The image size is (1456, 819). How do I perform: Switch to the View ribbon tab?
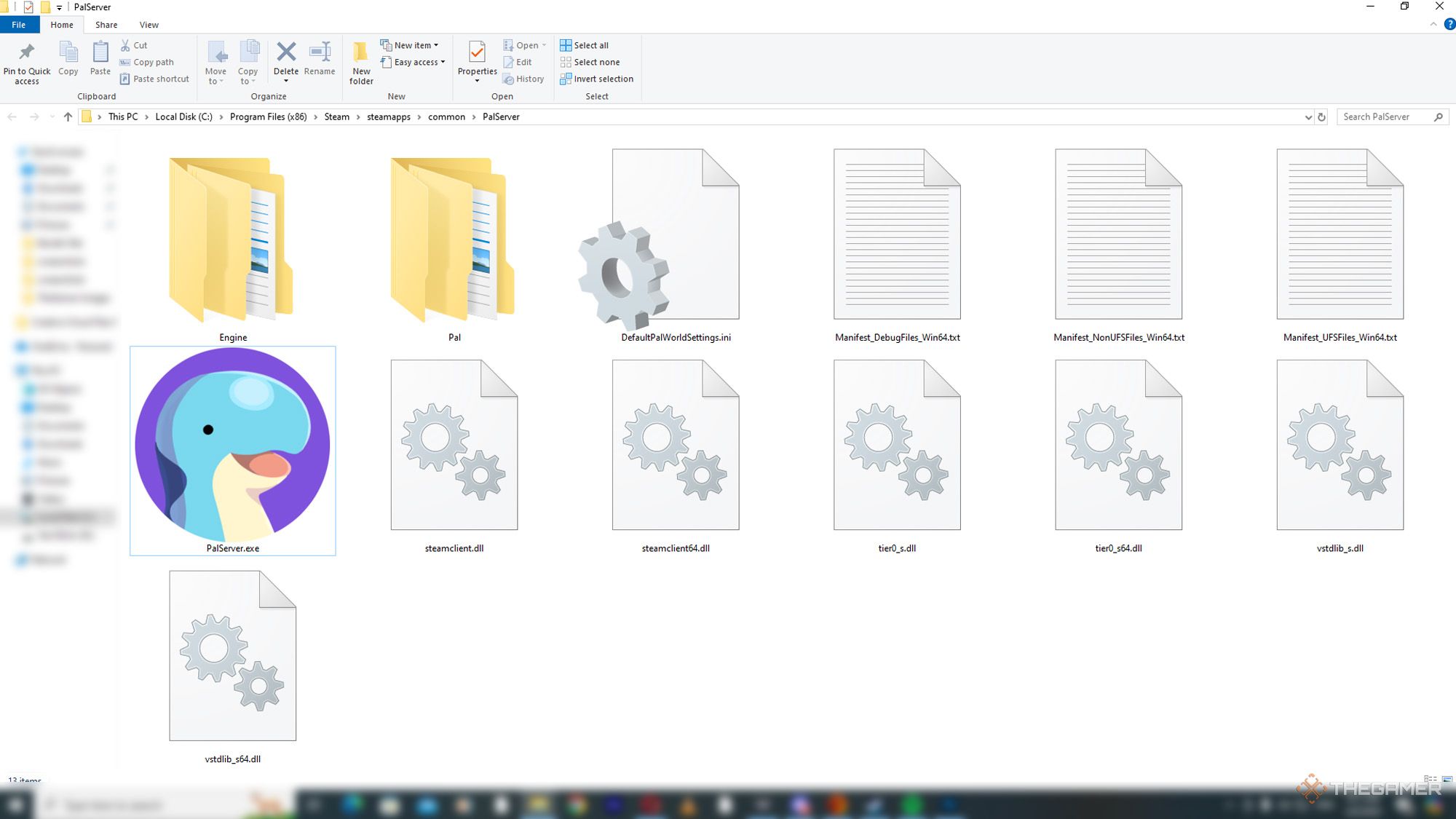point(149,25)
